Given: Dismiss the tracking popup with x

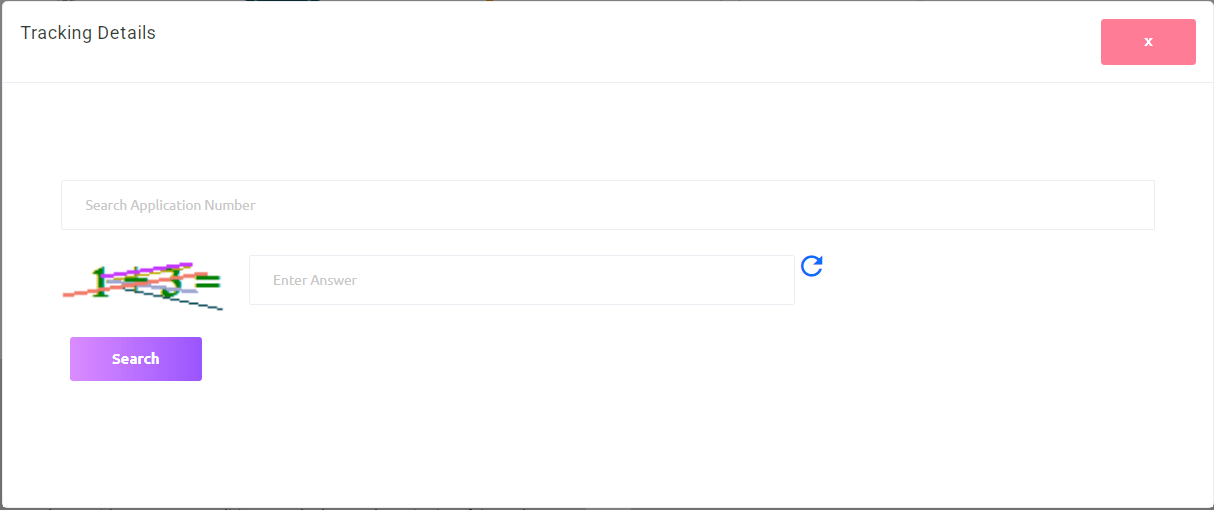Looking at the screenshot, I should 1148,42.
